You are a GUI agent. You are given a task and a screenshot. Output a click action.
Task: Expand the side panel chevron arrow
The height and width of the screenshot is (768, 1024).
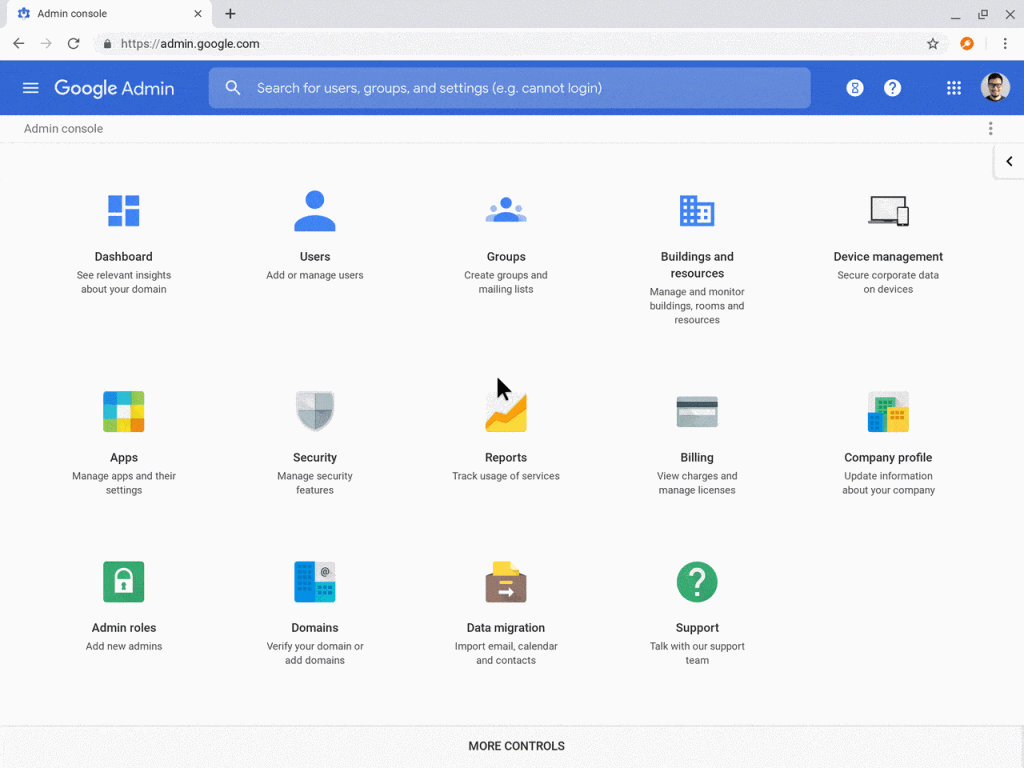click(1009, 162)
